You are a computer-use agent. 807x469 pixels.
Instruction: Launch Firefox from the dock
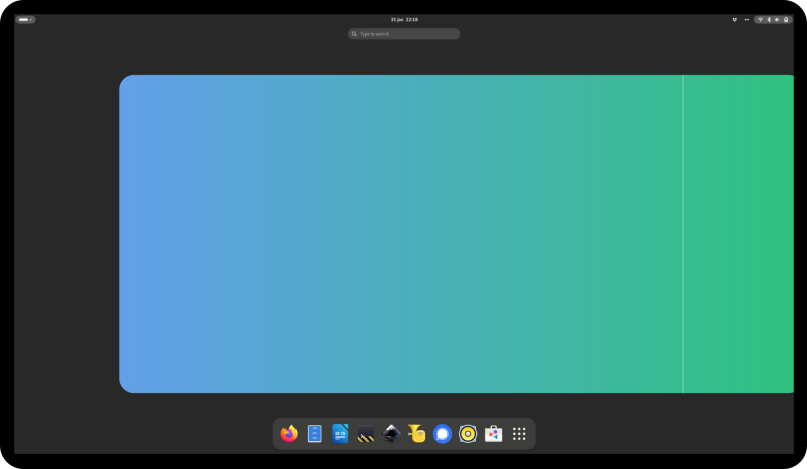coord(289,434)
